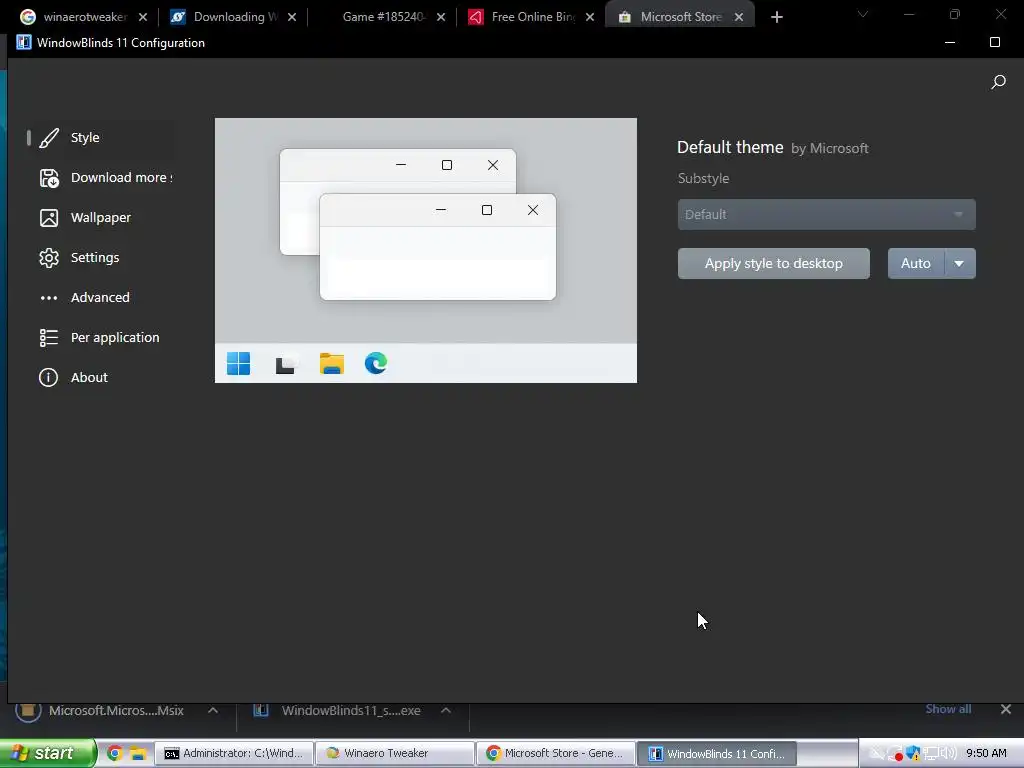Open the Download more styles section
Viewport: 1024px width, 768px height.
101,178
